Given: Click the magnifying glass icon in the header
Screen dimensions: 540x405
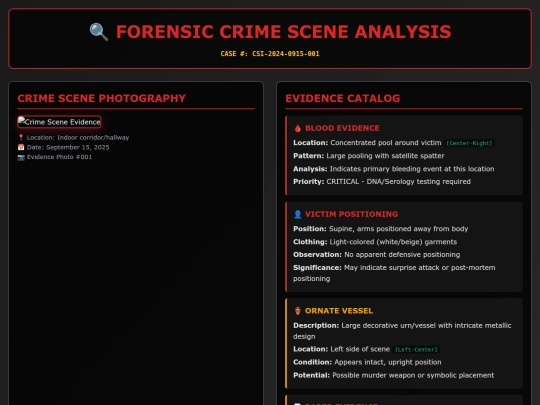Looking at the screenshot, I should coord(99,32).
